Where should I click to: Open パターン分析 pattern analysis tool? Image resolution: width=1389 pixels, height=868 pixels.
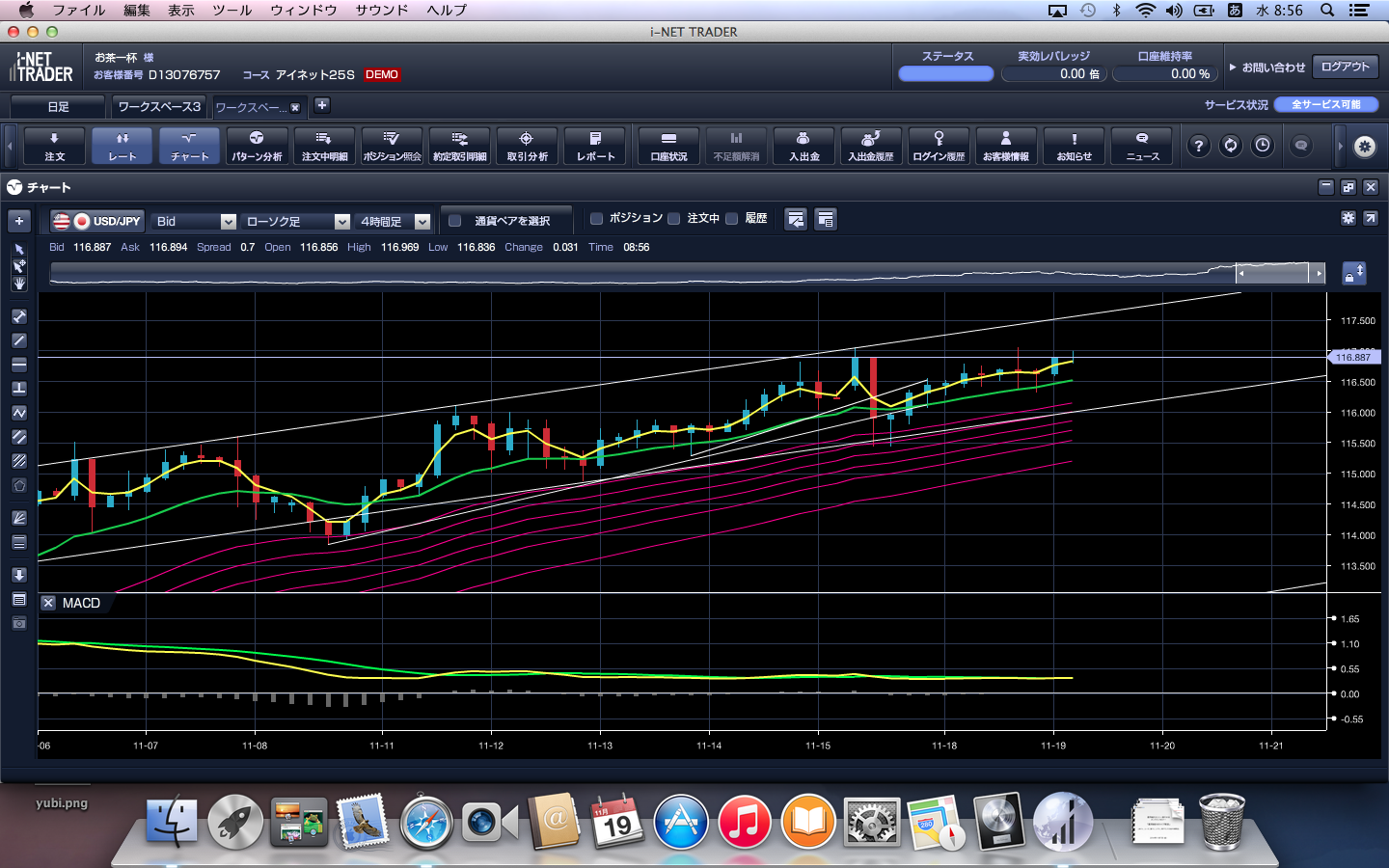[x=257, y=146]
